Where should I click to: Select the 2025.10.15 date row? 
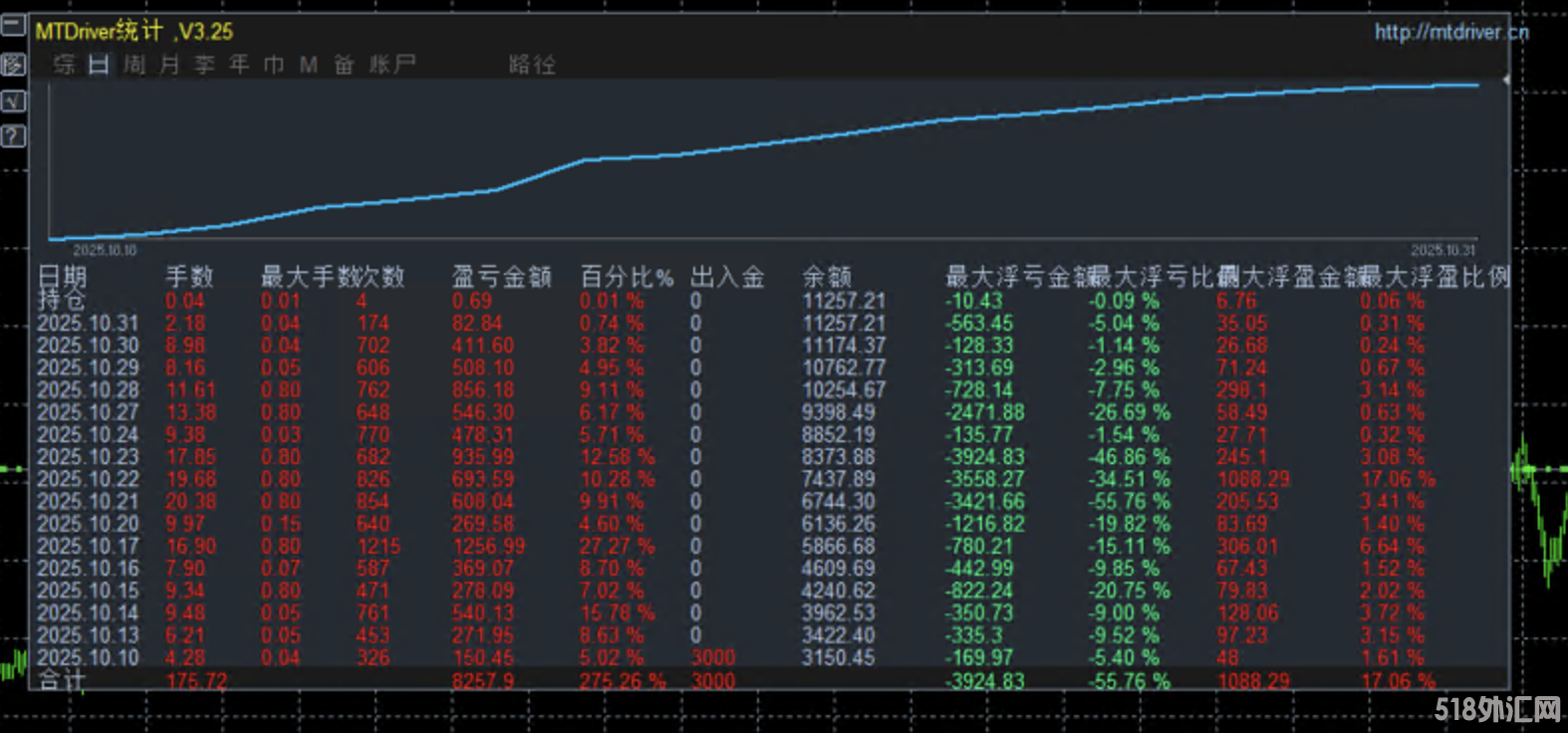(x=88, y=591)
